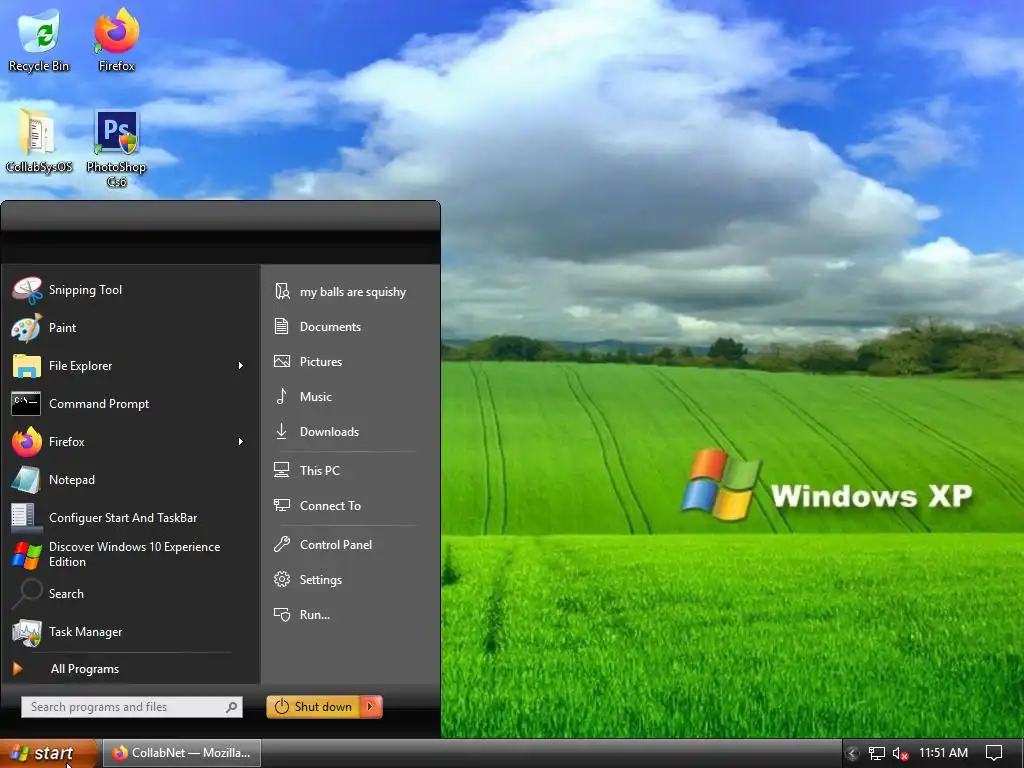Click the user profile icon beside username
The height and width of the screenshot is (768, 1024).
pyautogui.click(x=282, y=291)
